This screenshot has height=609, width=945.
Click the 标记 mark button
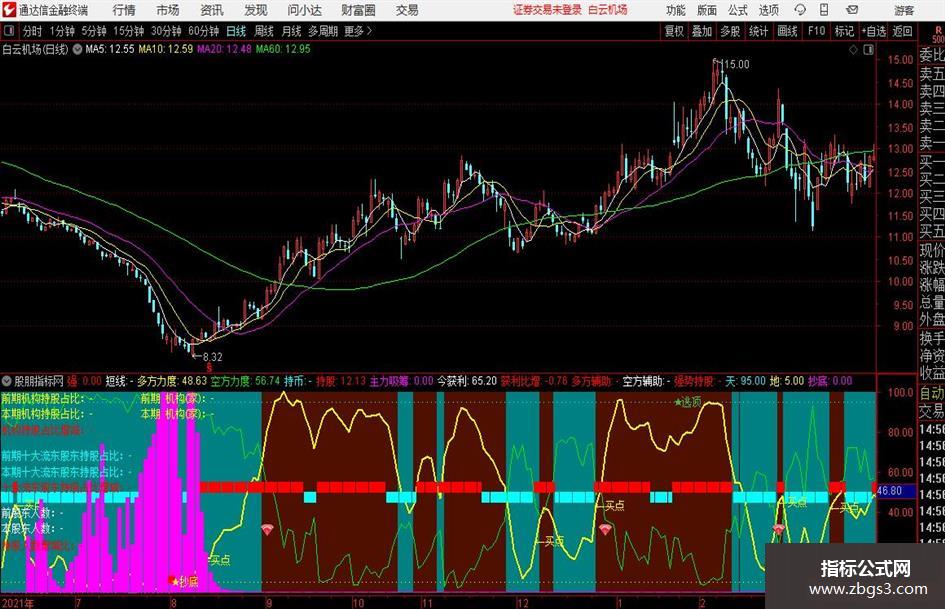point(844,31)
